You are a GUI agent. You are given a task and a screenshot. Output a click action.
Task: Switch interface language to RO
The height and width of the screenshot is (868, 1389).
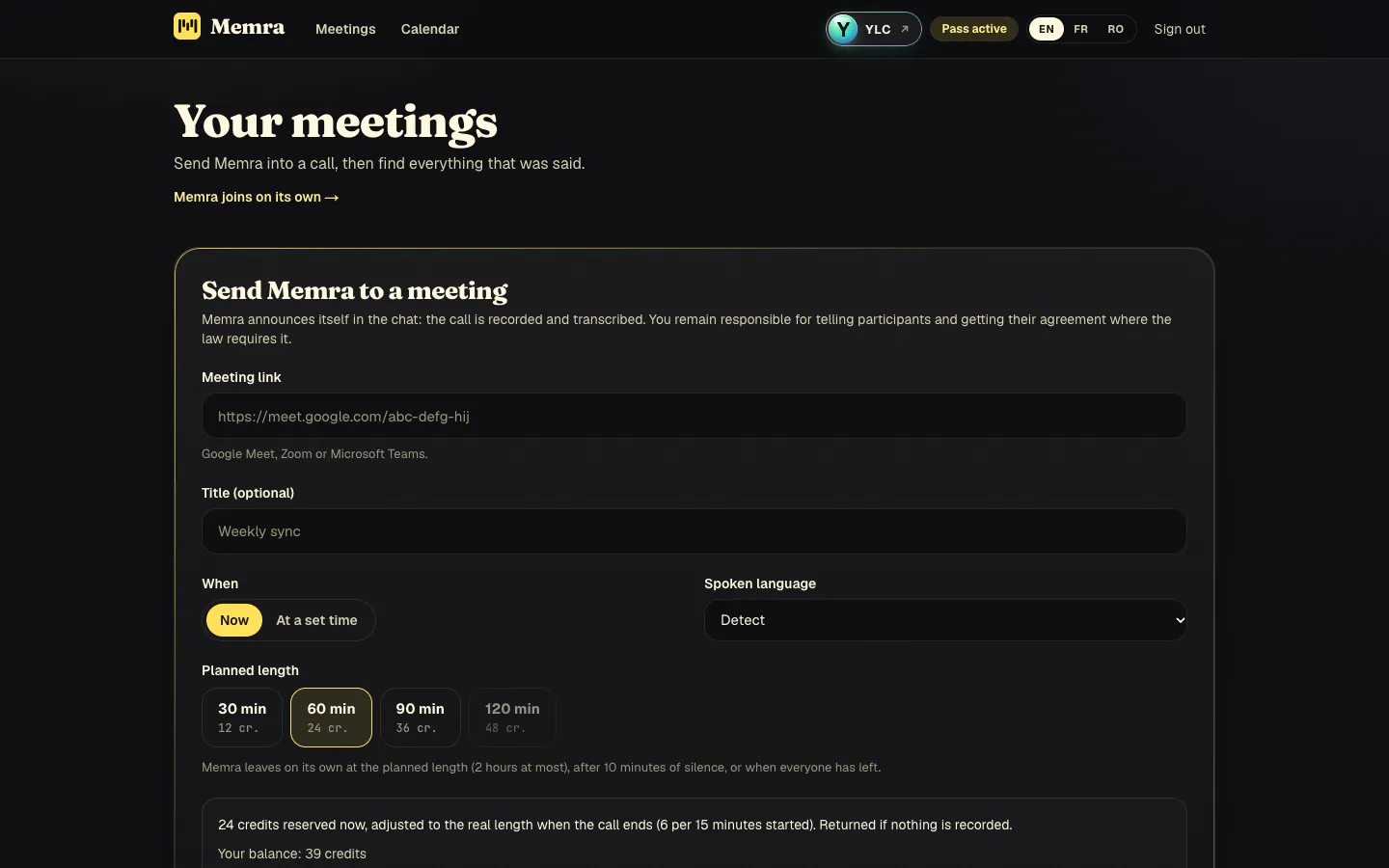click(x=1115, y=29)
